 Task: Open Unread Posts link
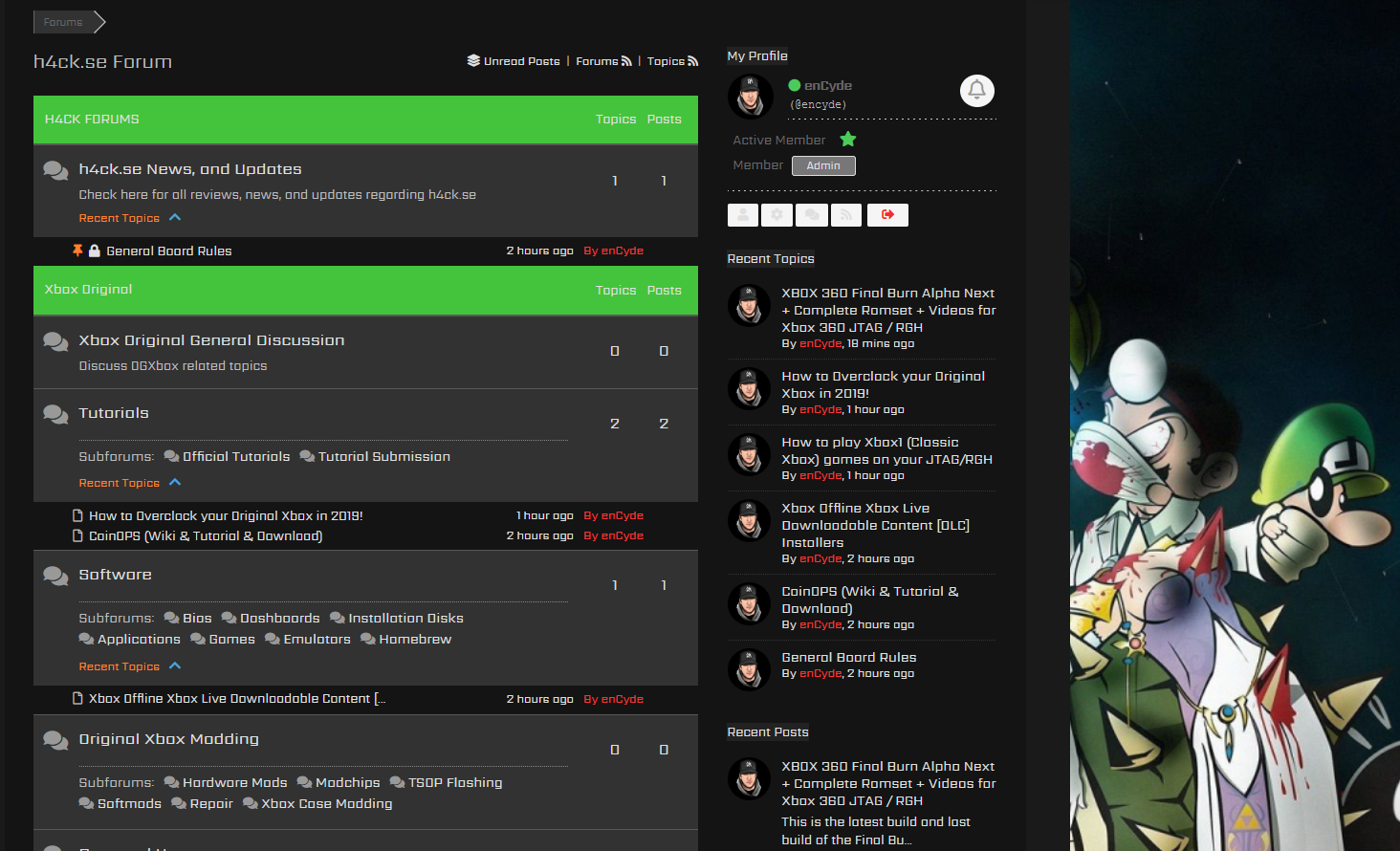click(514, 61)
